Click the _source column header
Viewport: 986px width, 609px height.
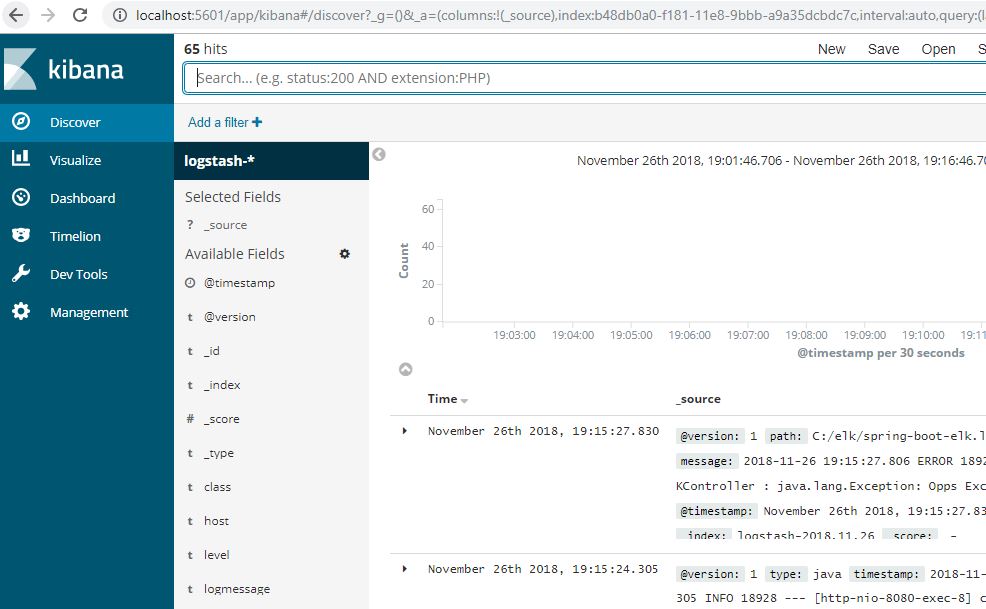coord(698,399)
